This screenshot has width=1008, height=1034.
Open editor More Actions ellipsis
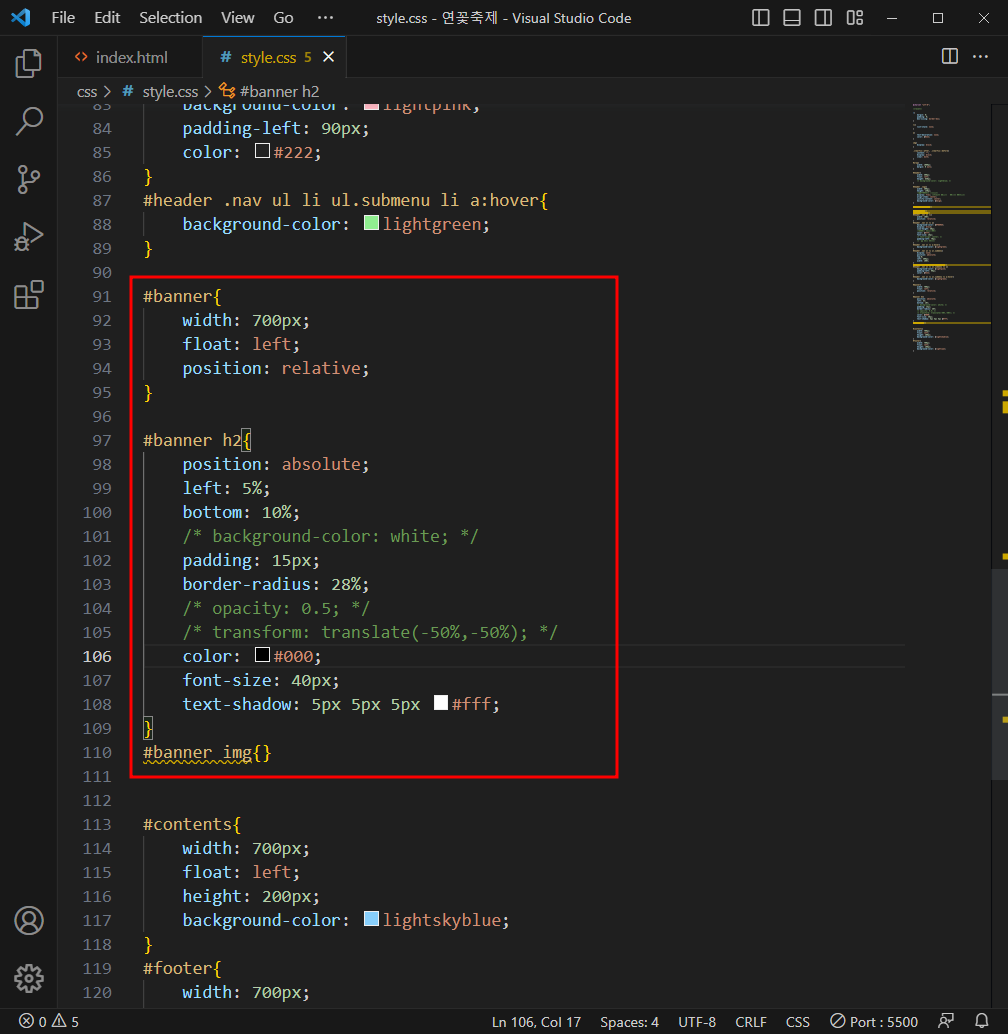[x=980, y=57]
